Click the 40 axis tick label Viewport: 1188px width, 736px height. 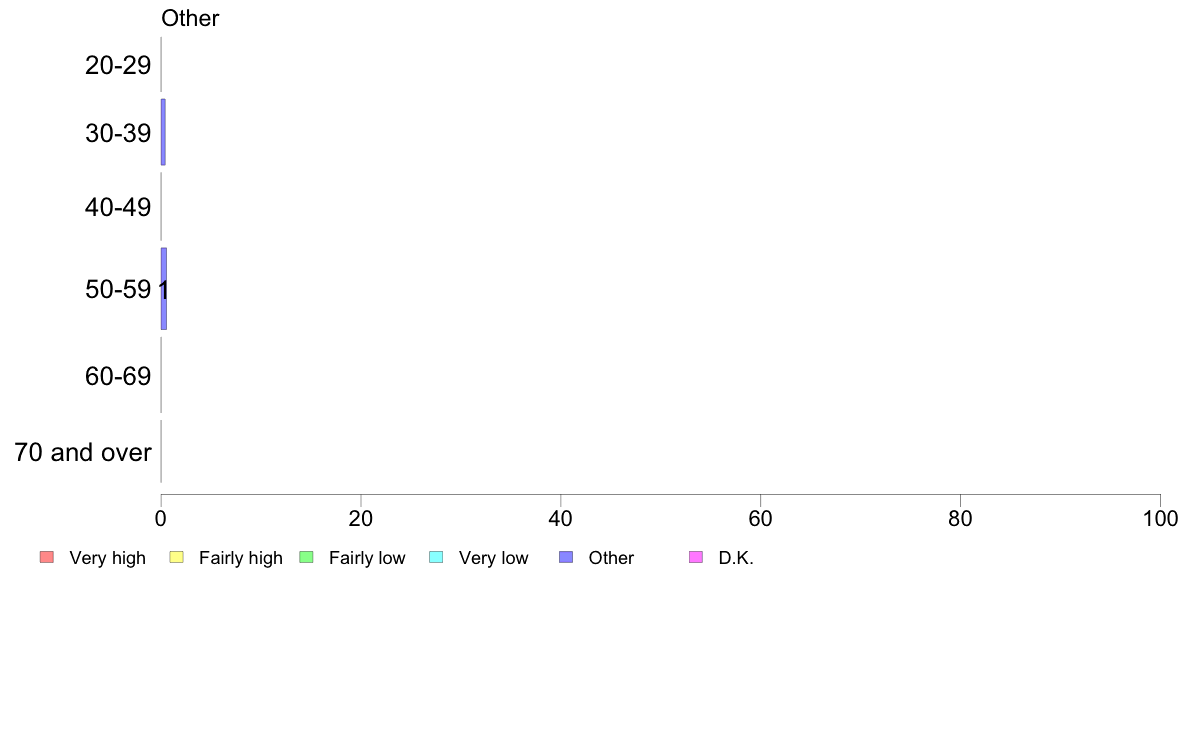click(x=561, y=518)
